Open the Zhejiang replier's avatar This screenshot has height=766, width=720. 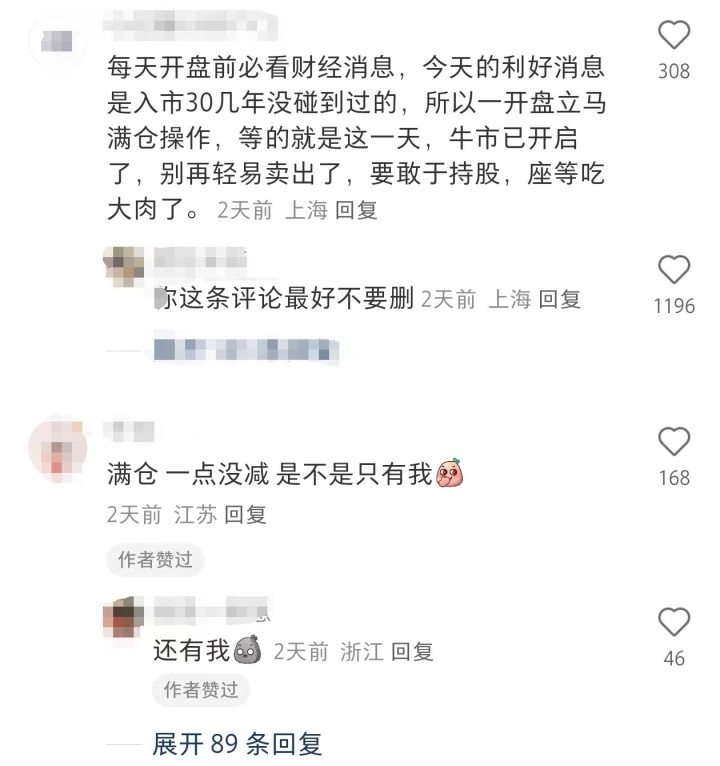124,616
